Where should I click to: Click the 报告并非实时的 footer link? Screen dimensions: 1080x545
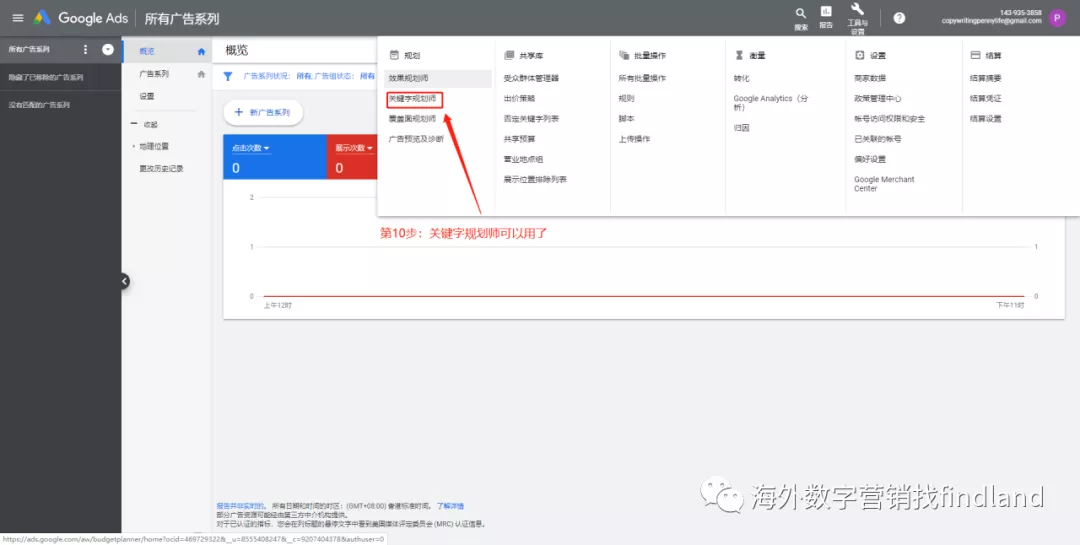241,506
